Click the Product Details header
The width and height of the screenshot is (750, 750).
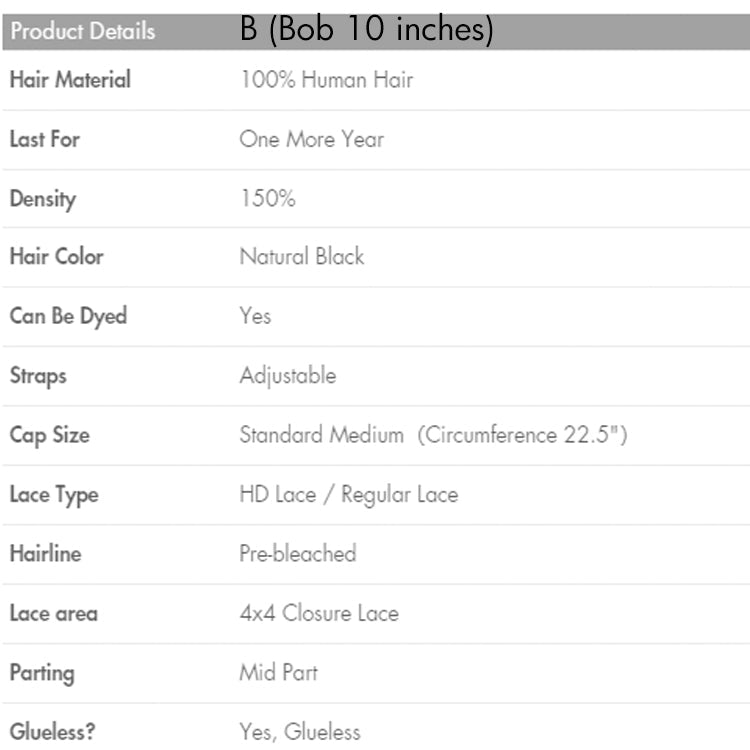pos(83,31)
